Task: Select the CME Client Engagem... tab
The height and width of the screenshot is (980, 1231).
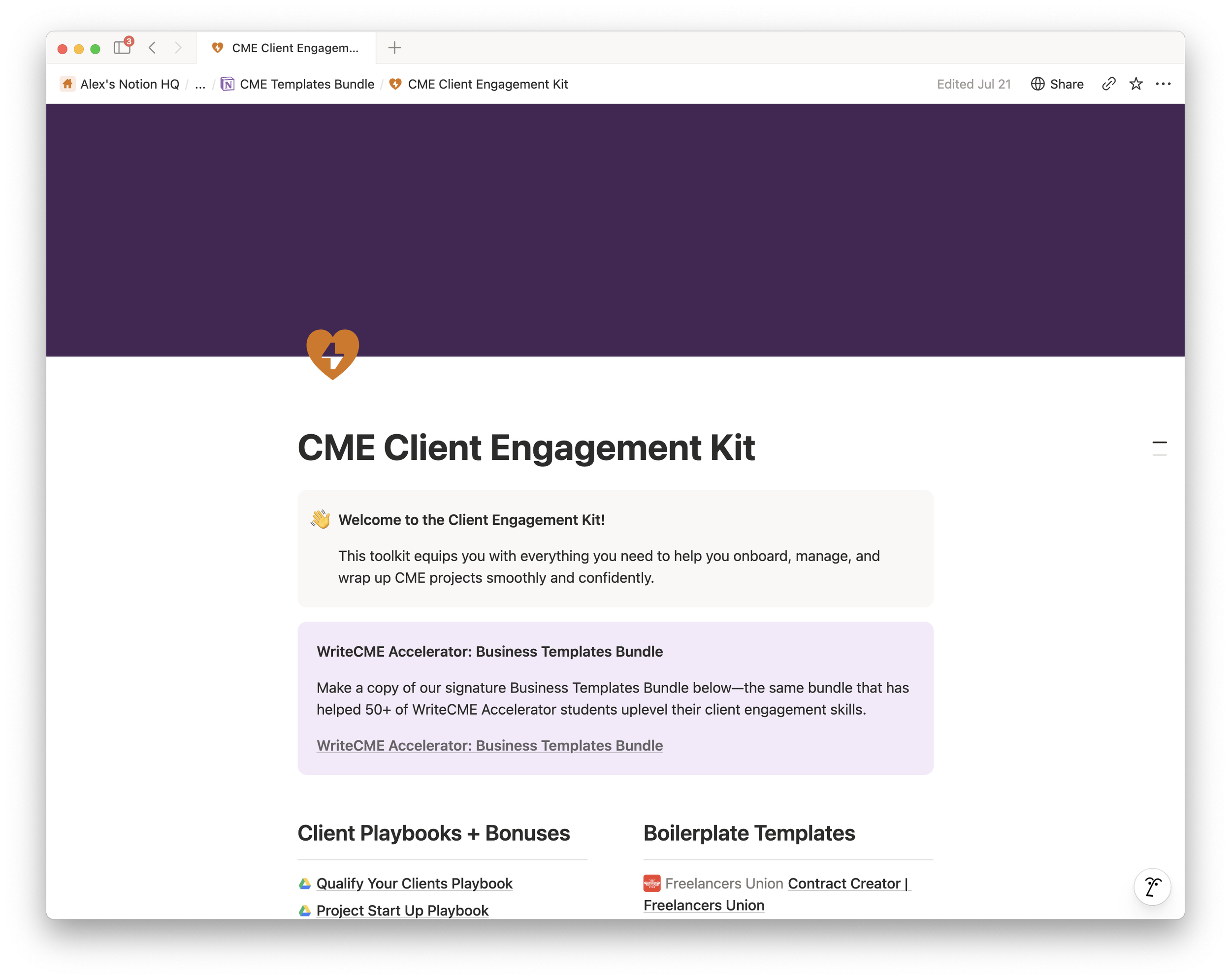Action: (x=286, y=48)
